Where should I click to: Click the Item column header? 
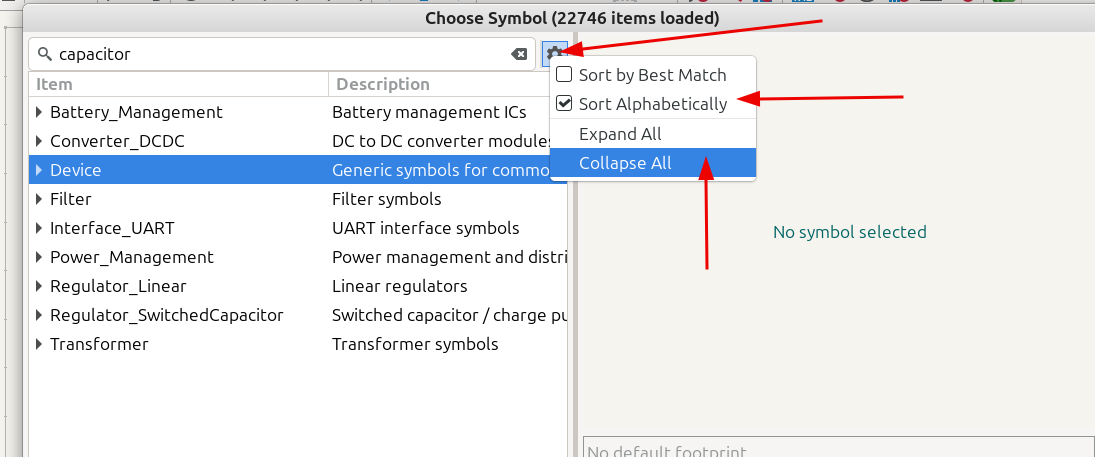[179, 84]
